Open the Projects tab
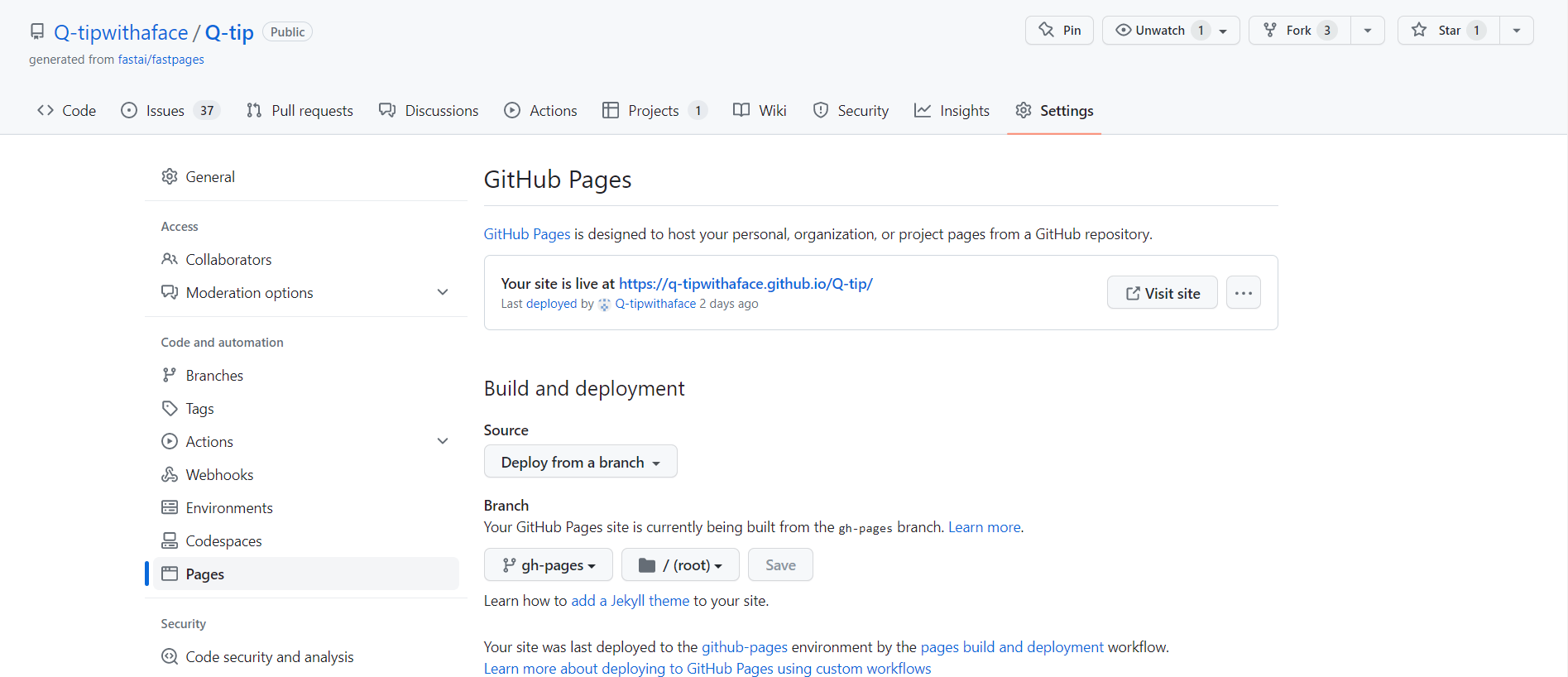Screen dimensions: 1568x677 click(655, 110)
